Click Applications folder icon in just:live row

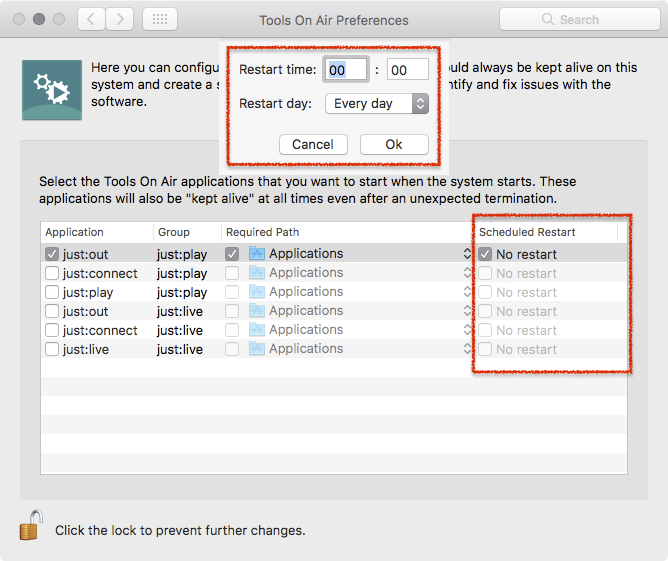(x=257, y=349)
